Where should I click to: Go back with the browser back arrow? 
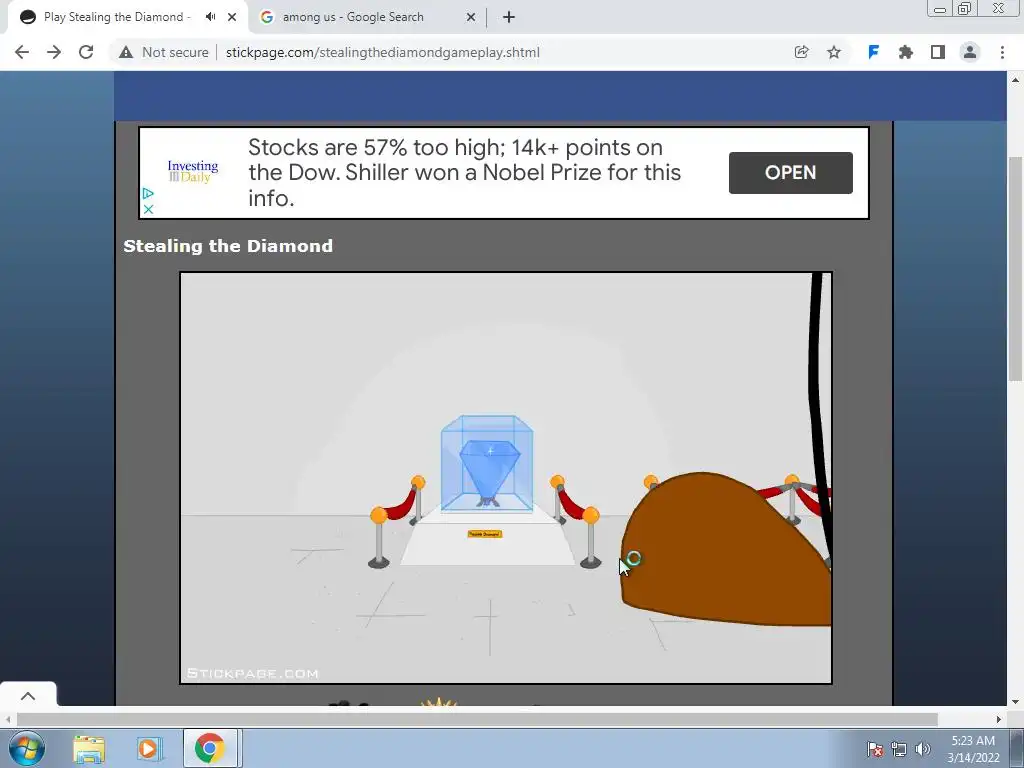pos(22,52)
